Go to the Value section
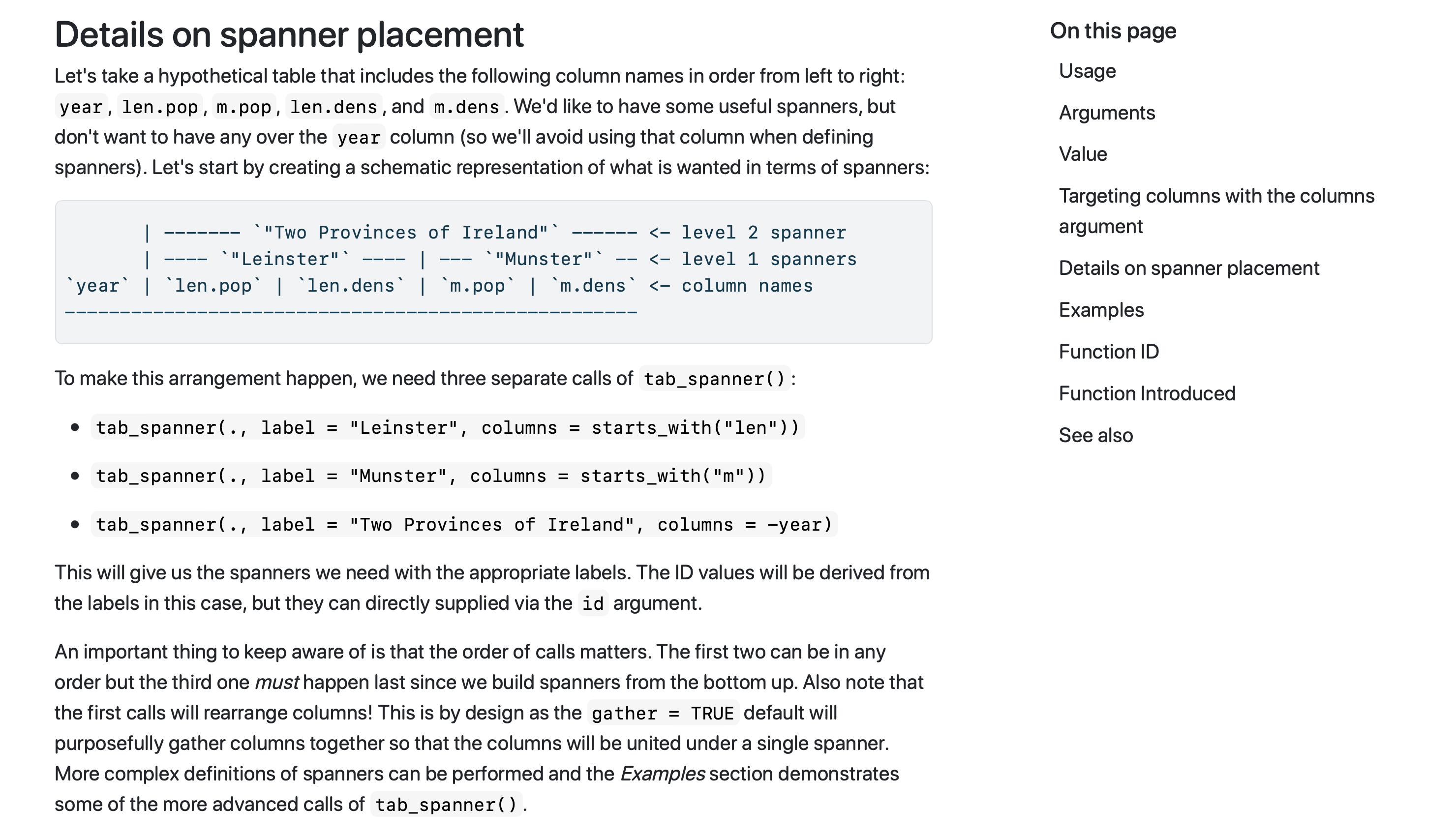The width and height of the screenshot is (1456, 838). (1082, 154)
